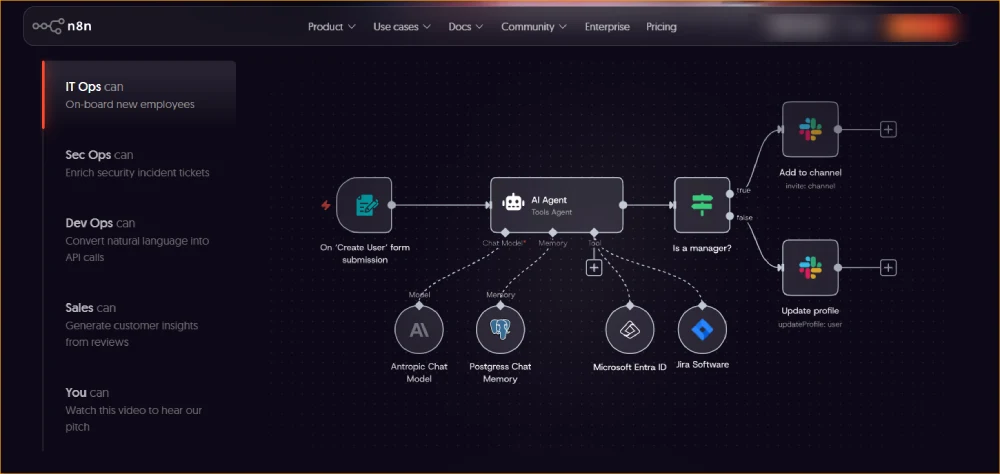Click the n8n logo in the header

tap(62, 27)
